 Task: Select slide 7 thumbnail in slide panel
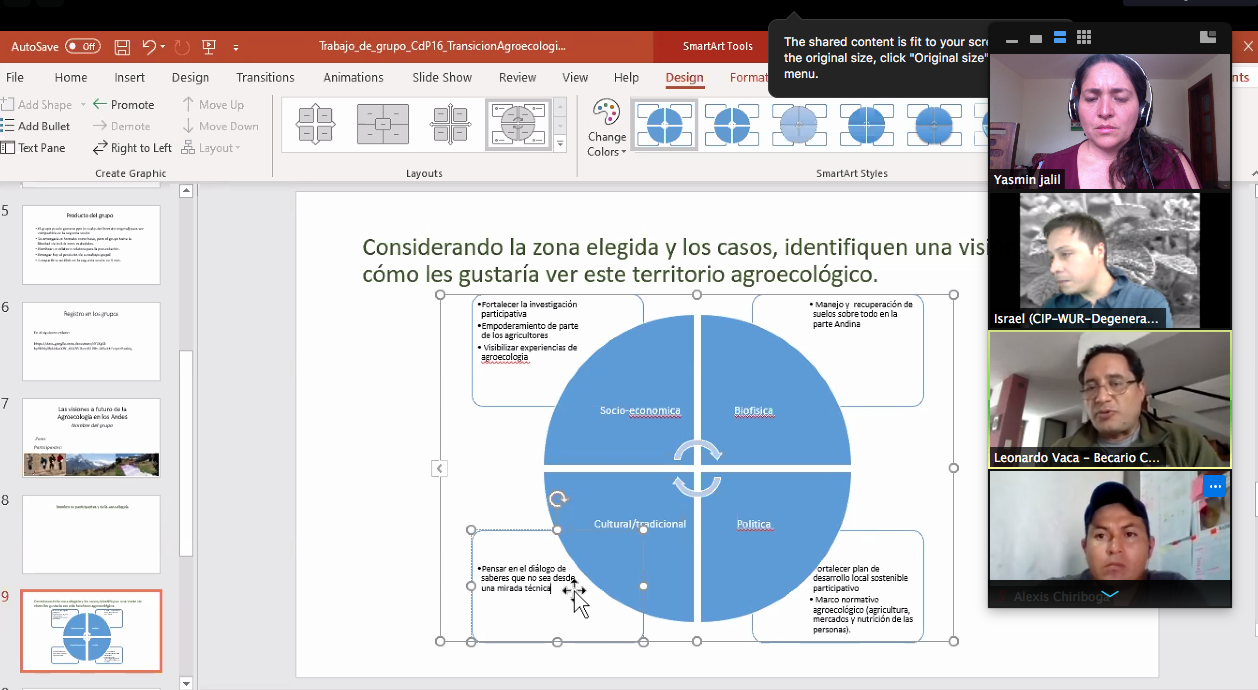(91, 437)
